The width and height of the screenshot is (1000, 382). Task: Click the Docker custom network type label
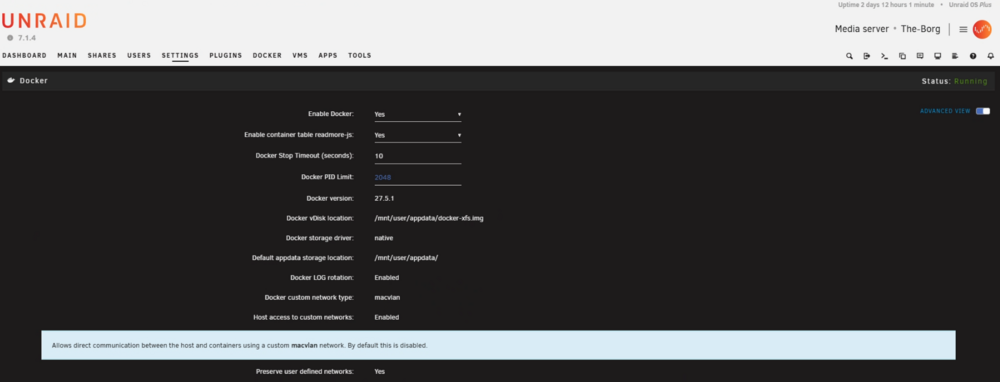(309, 297)
